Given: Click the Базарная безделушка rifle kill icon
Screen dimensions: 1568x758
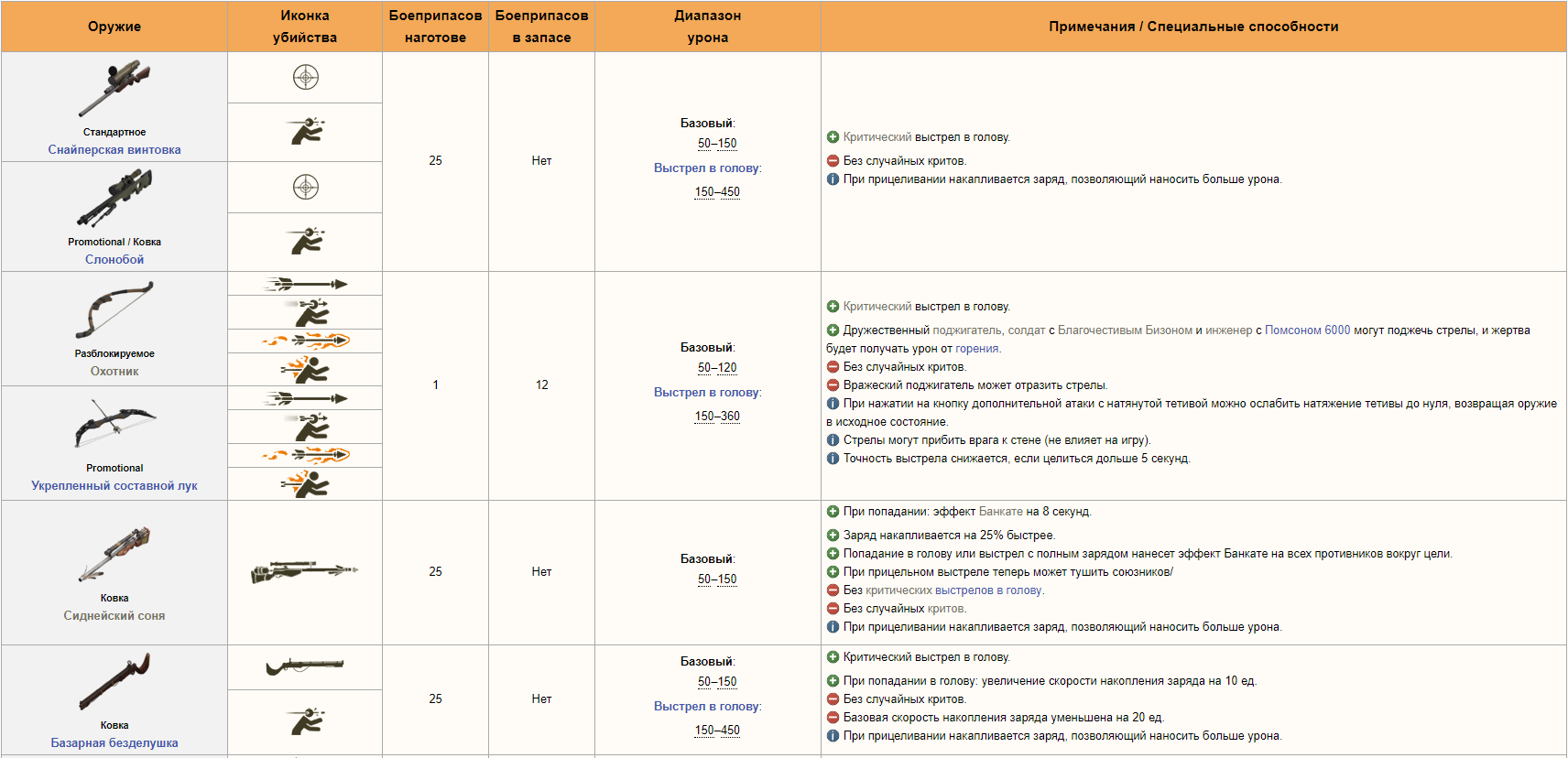Looking at the screenshot, I should pos(305,666).
